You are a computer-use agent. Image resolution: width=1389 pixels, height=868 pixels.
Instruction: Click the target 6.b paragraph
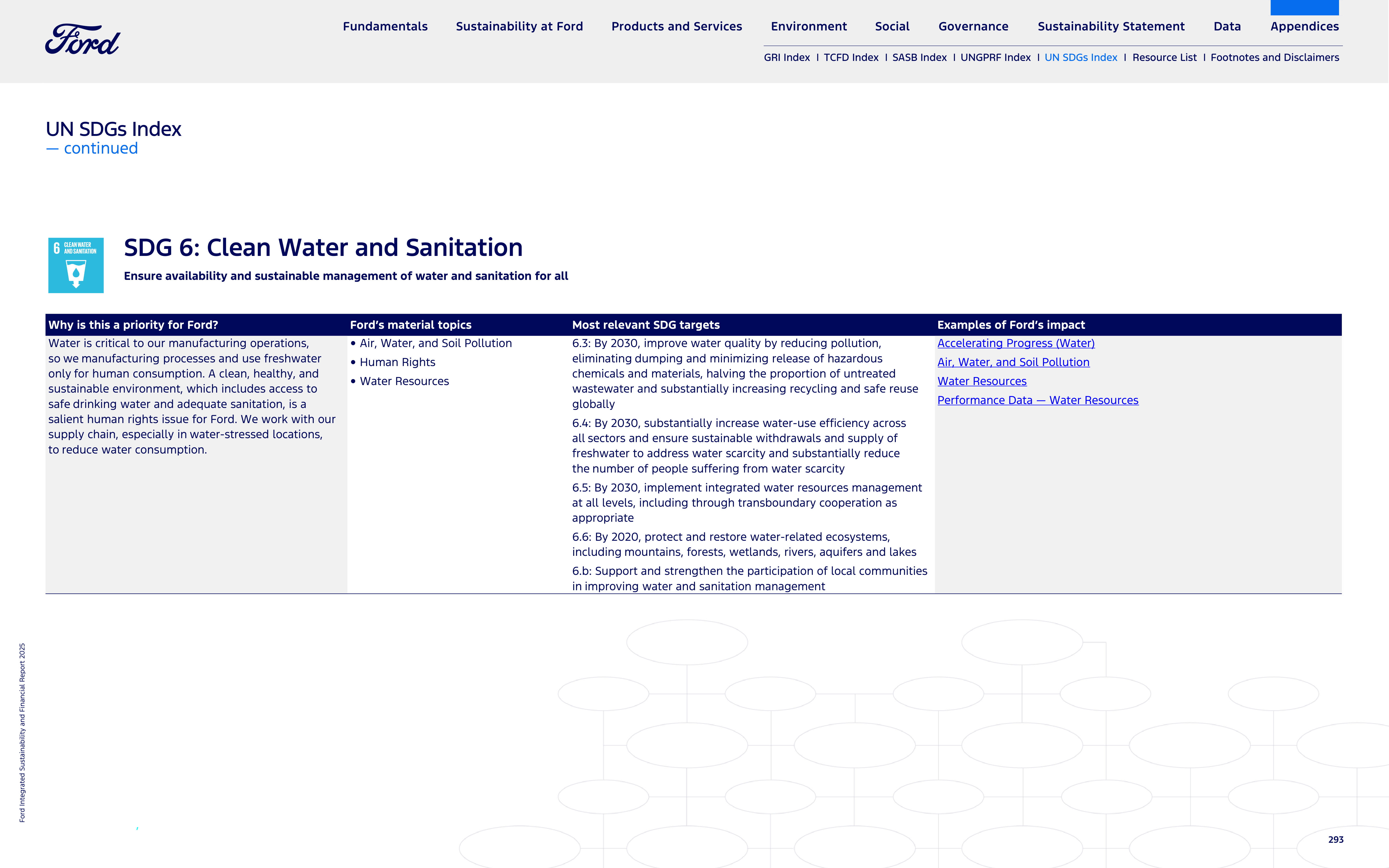(749, 579)
